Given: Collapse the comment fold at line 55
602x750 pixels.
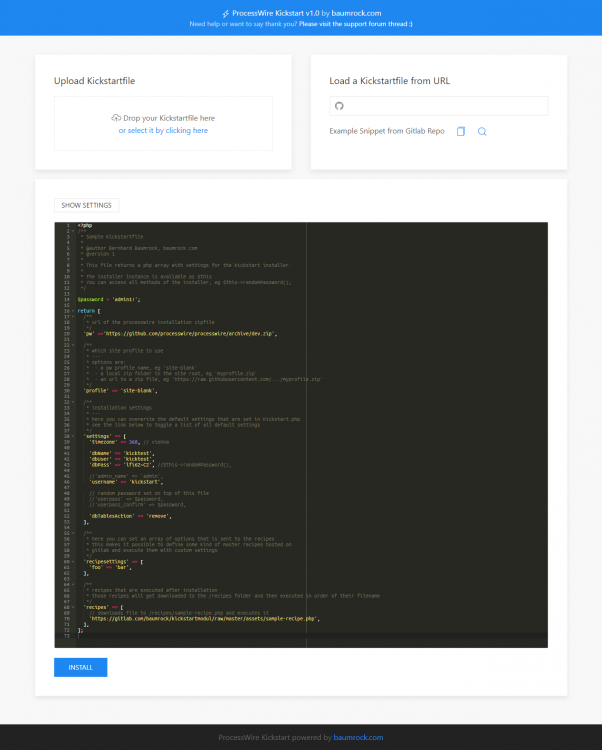Looking at the screenshot, I should [73, 533].
